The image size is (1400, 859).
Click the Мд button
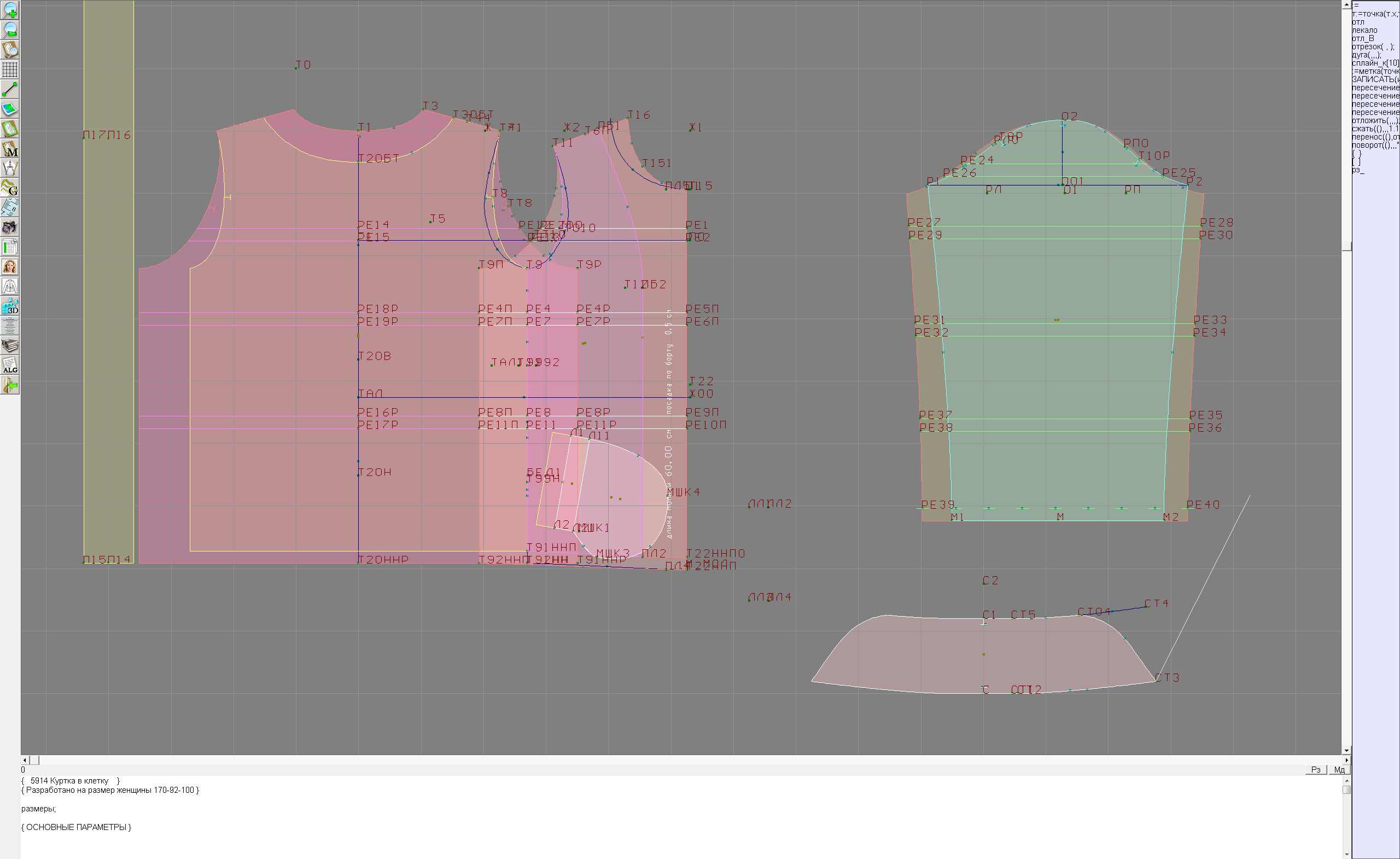1339,770
